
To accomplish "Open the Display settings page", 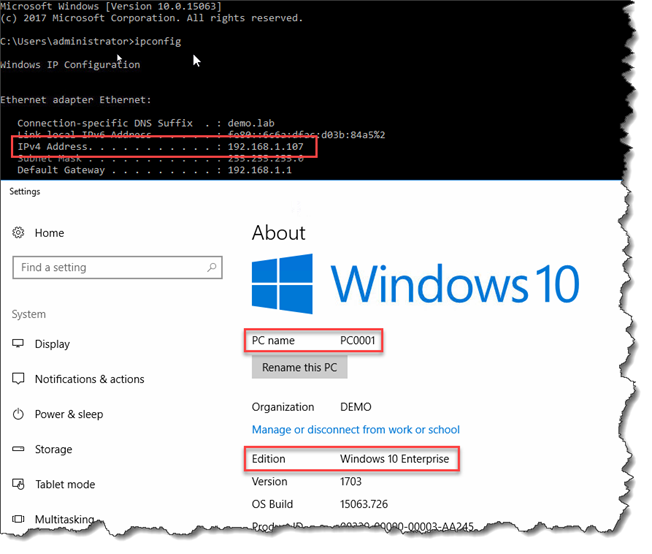I will (x=52, y=344).
